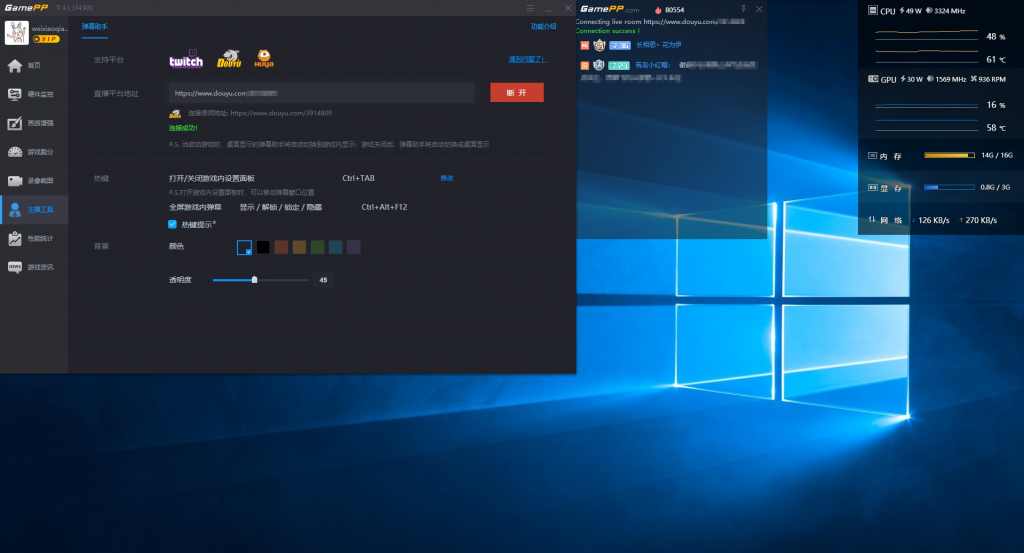Open 游戏跑分 game benchmark section
The image size is (1024, 553).
(x=33, y=152)
